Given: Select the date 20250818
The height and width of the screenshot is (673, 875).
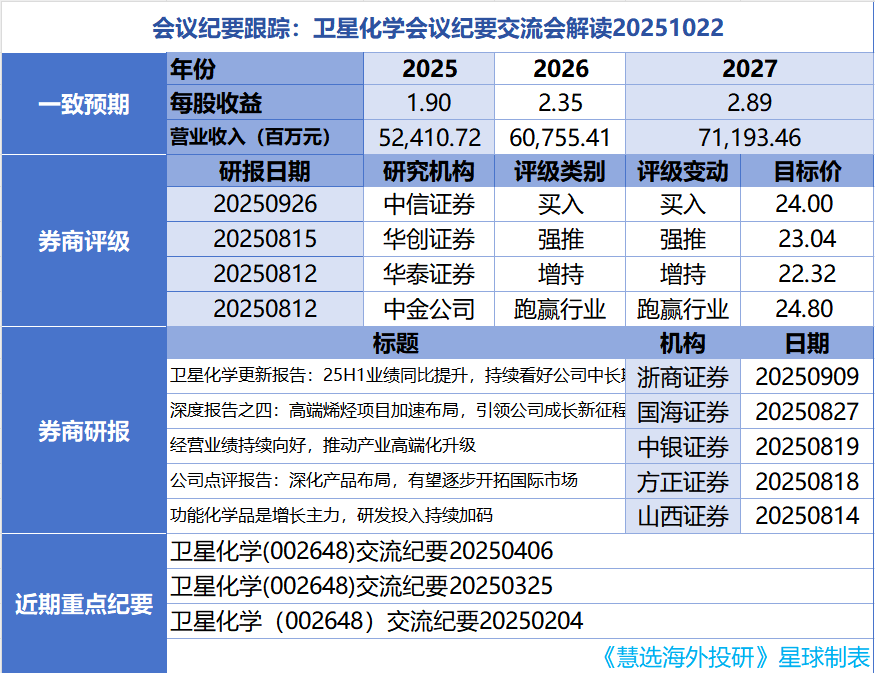Looking at the screenshot, I should coord(807,482).
